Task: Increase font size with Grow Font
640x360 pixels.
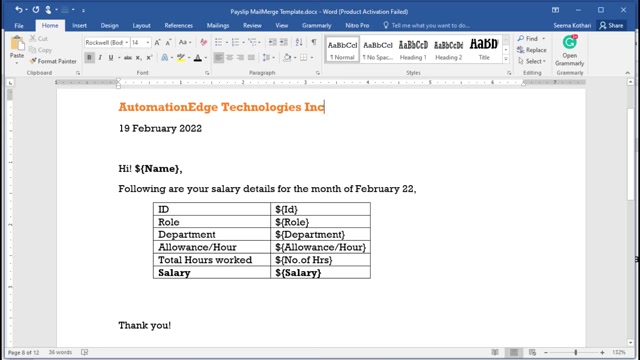Action: pyautogui.click(x=157, y=42)
